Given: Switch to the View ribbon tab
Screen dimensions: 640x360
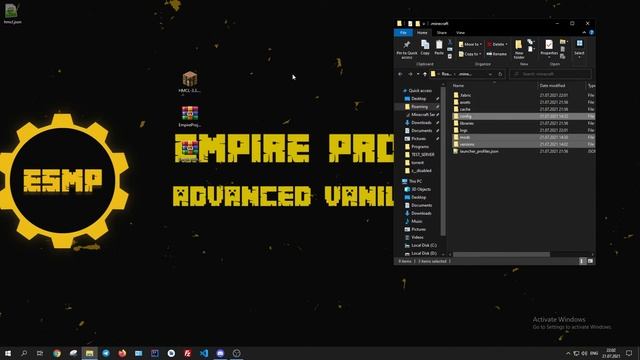Looking at the screenshot, I should [x=460, y=33].
